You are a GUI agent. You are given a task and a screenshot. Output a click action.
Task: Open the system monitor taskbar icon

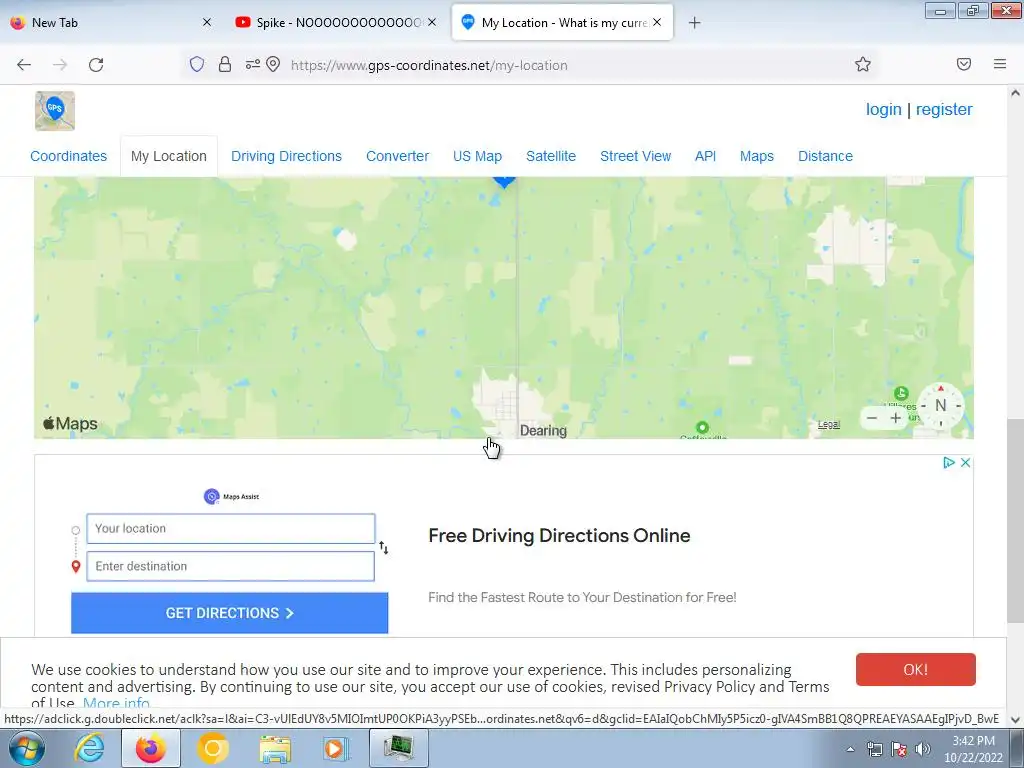click(399, 748)
